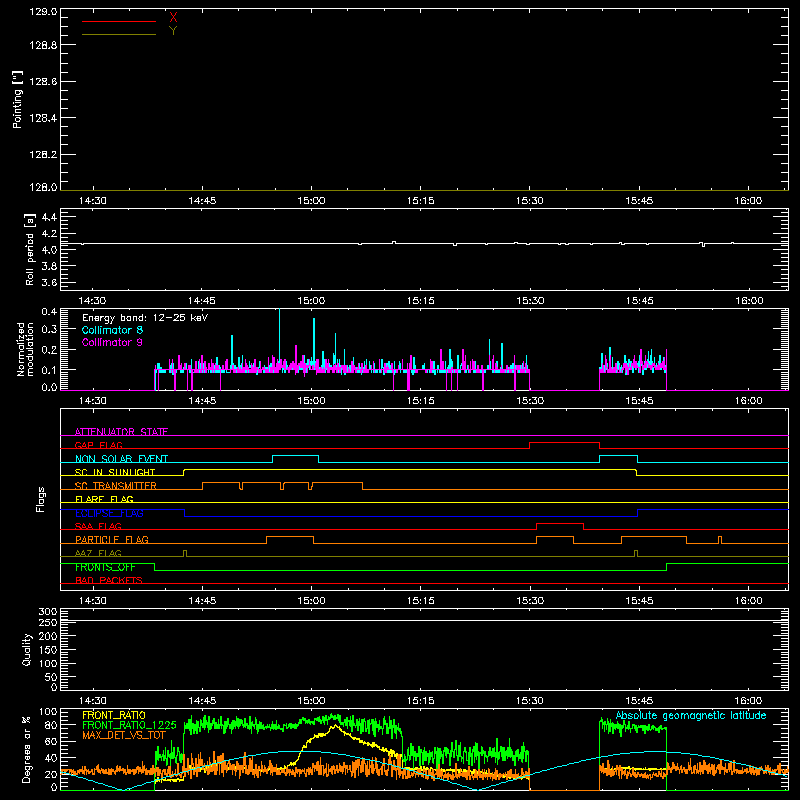Screen dimensions: 800x800
Task: Click the Pointing axis title
Action: tap(18, 100)
